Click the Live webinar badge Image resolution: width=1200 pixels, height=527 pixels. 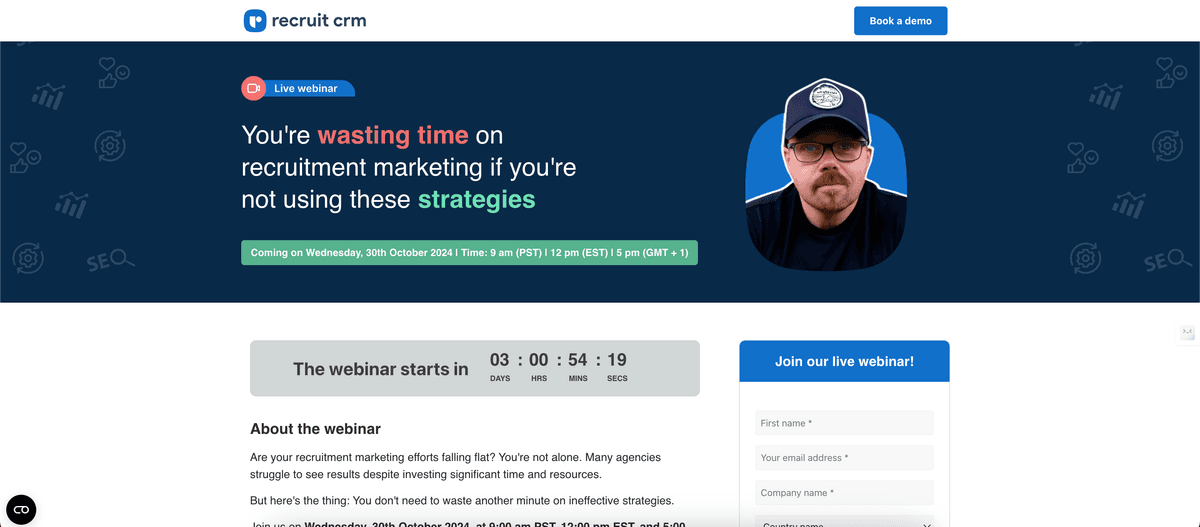click(298, 88)
